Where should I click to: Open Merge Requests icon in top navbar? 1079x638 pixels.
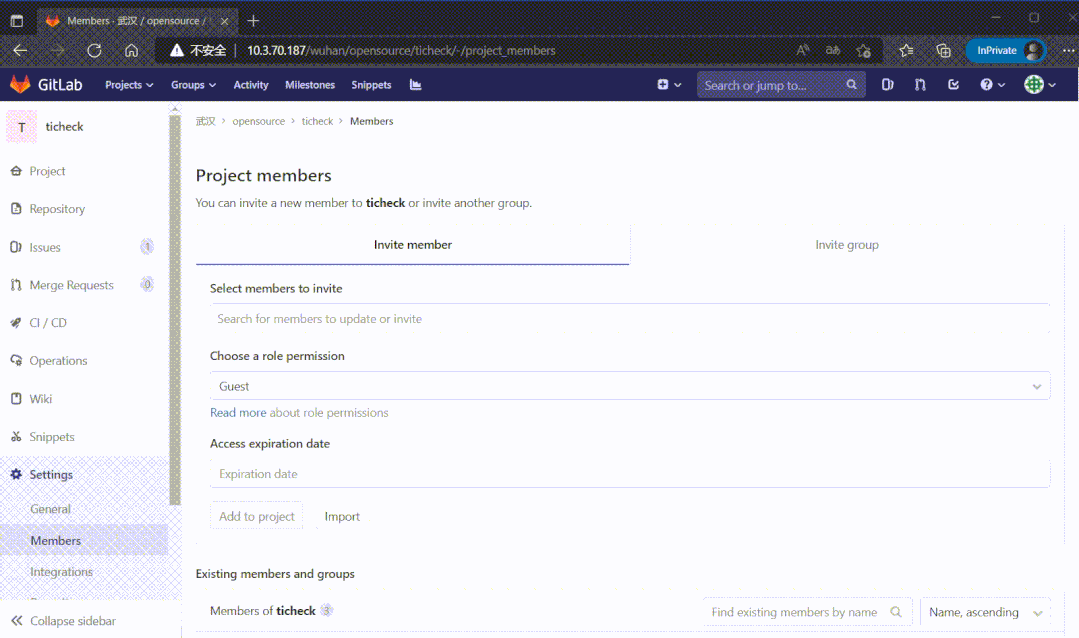pyautogui.click(x=920, y=85)
